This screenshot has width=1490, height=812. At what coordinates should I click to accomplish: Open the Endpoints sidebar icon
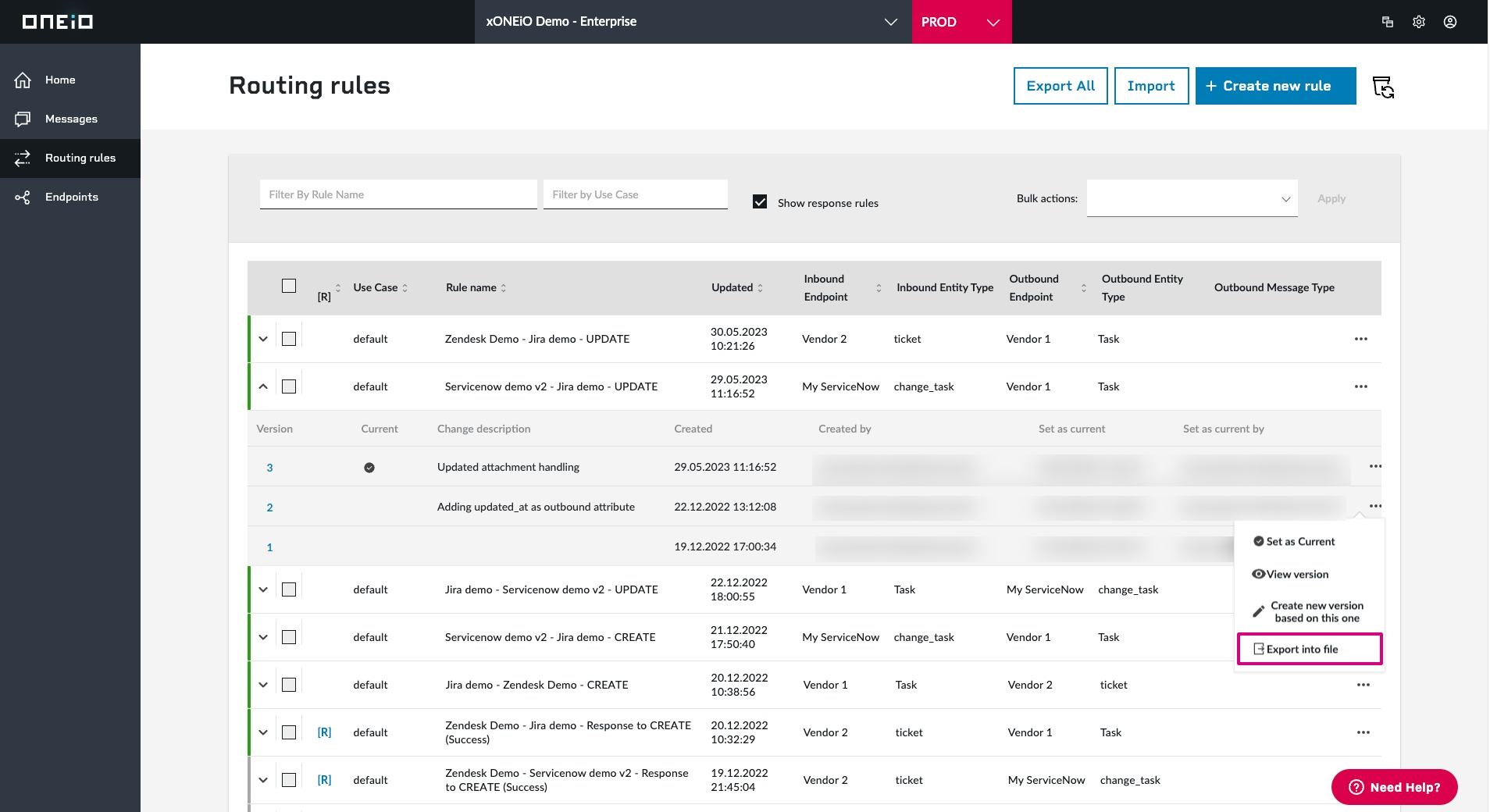pos(23,197)
